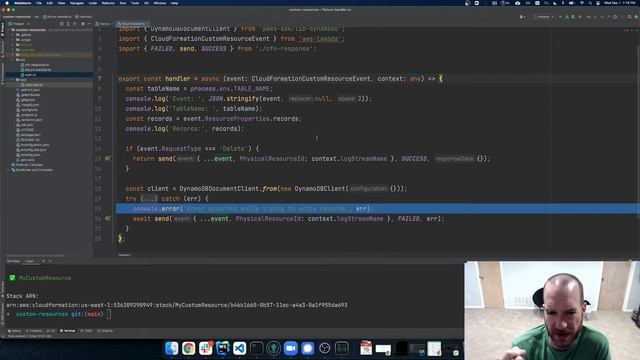Open WebStorm from the Dock
Viewport: 640px width, 360px height.
222,348
